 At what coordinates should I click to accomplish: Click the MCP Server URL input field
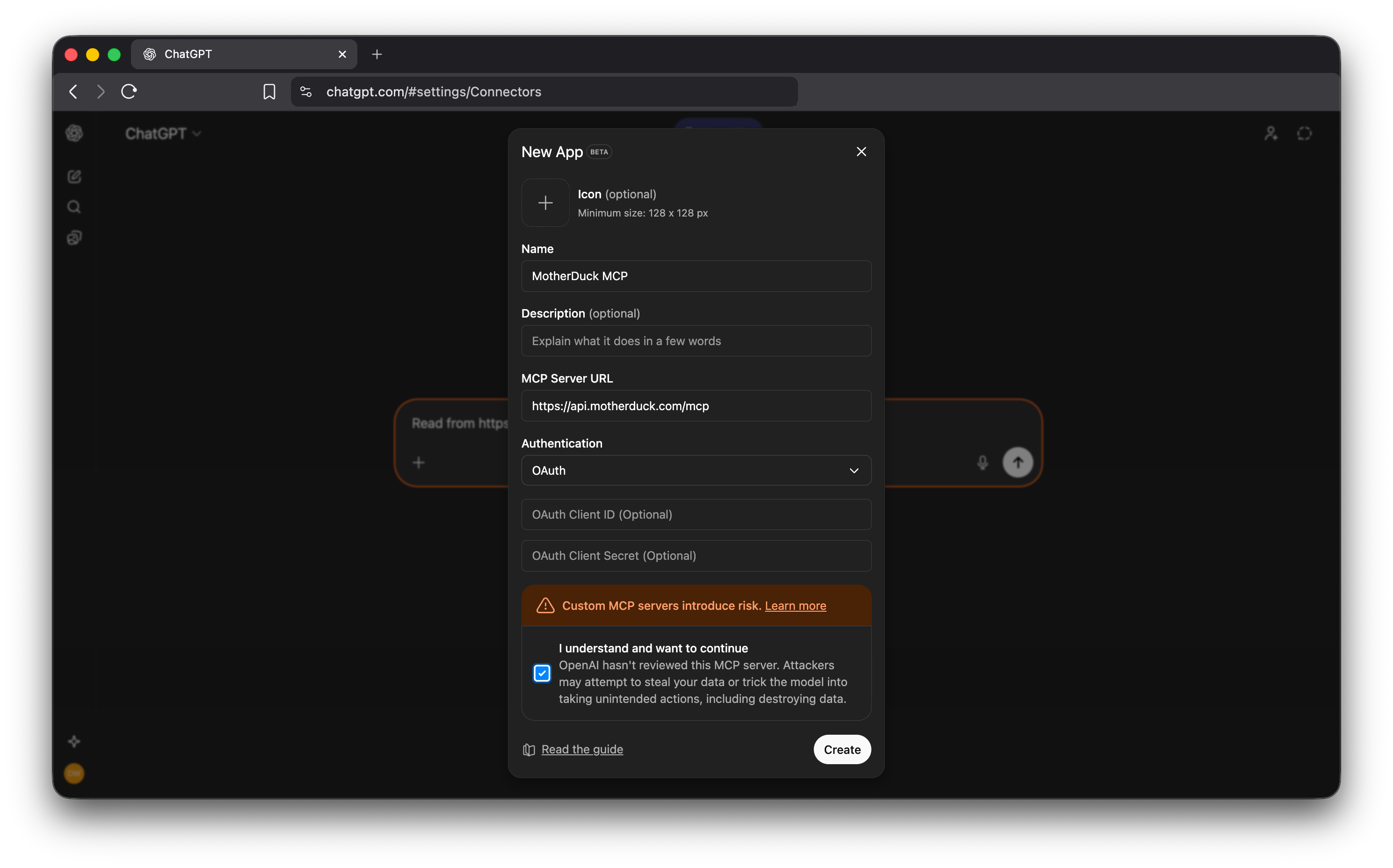coord(696,406)
